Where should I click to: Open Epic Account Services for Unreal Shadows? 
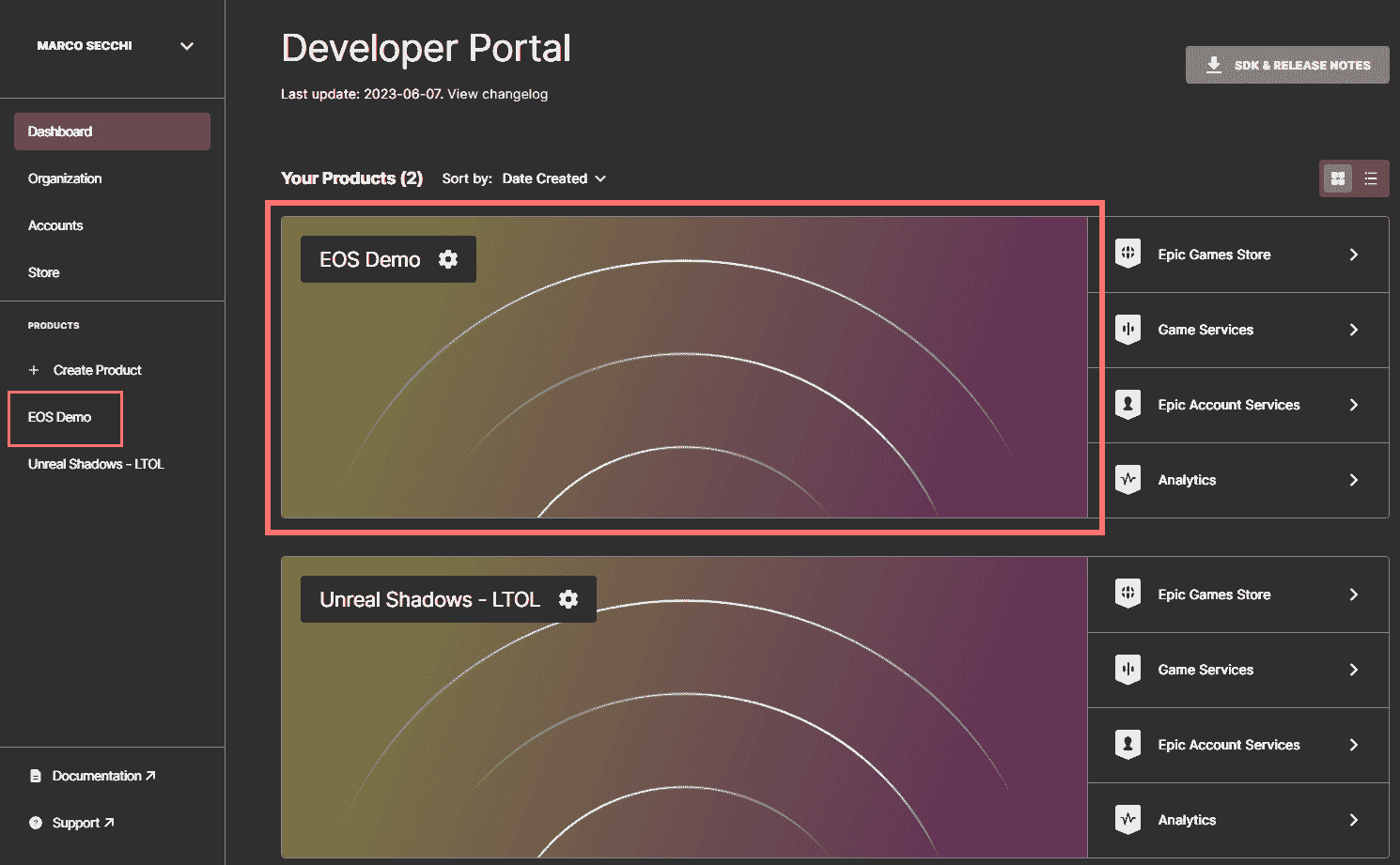(1238, 745)
